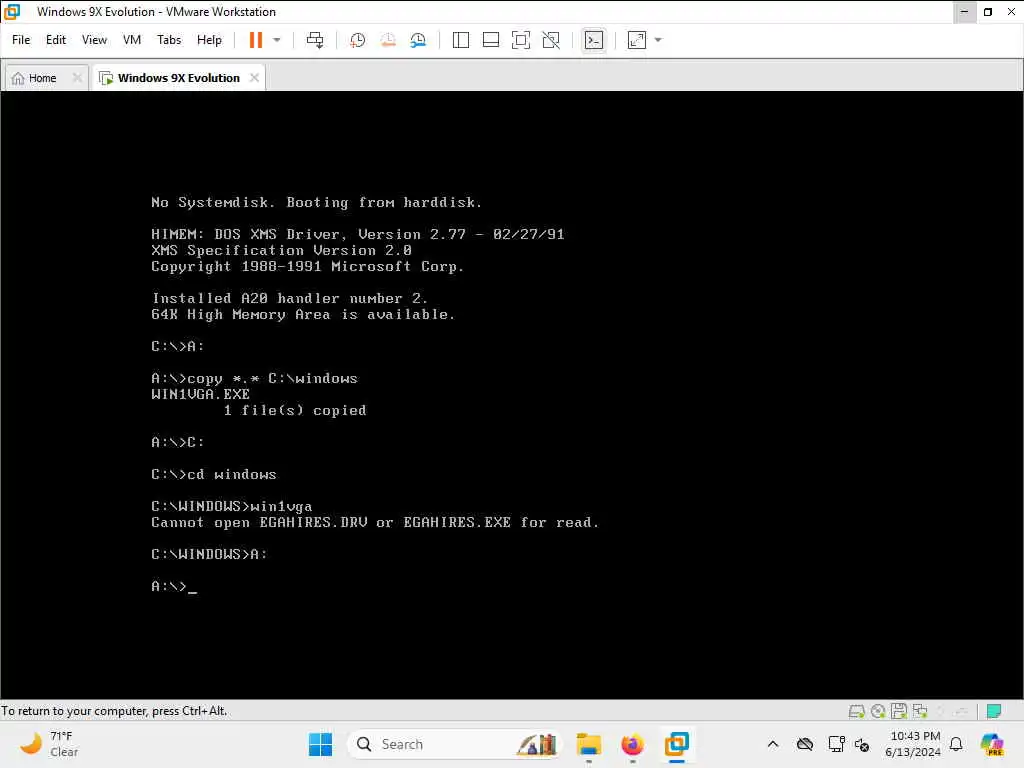The image size is (1024, 768).
Task: Open the Windows Start menu
Action: [x=320, y=744]
